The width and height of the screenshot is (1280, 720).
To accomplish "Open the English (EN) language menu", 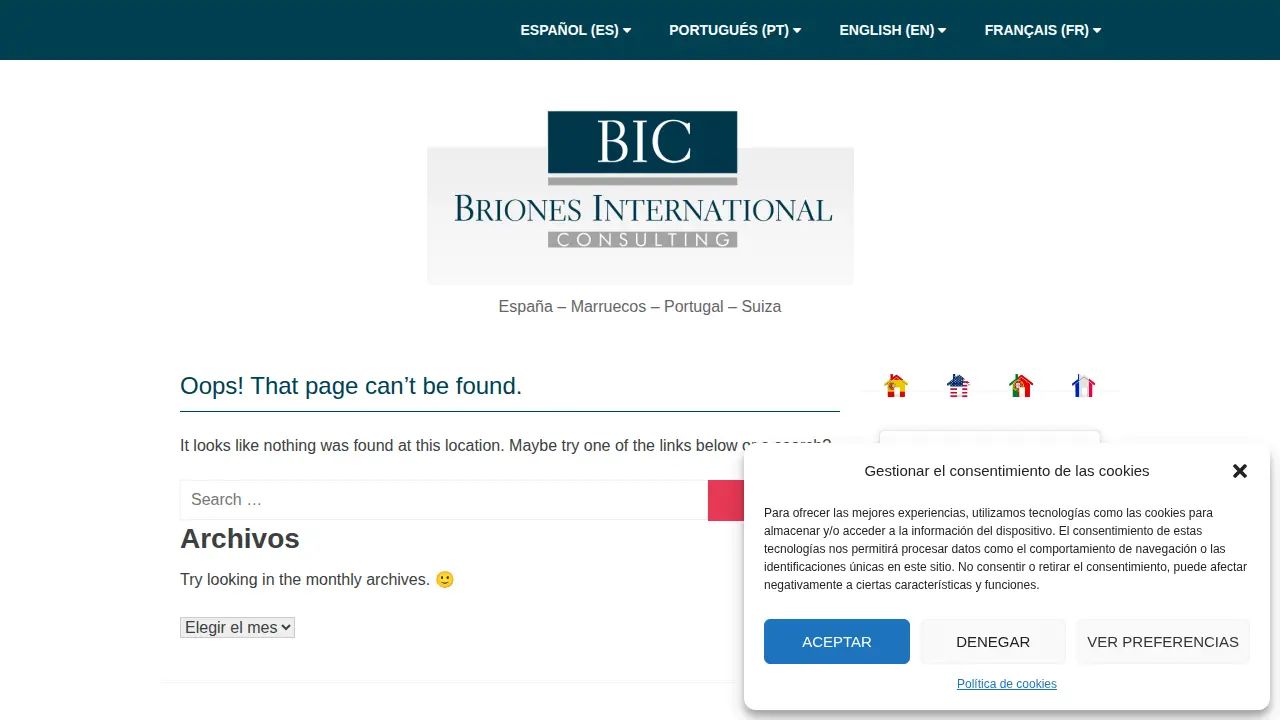I will (x=893, y=30).
